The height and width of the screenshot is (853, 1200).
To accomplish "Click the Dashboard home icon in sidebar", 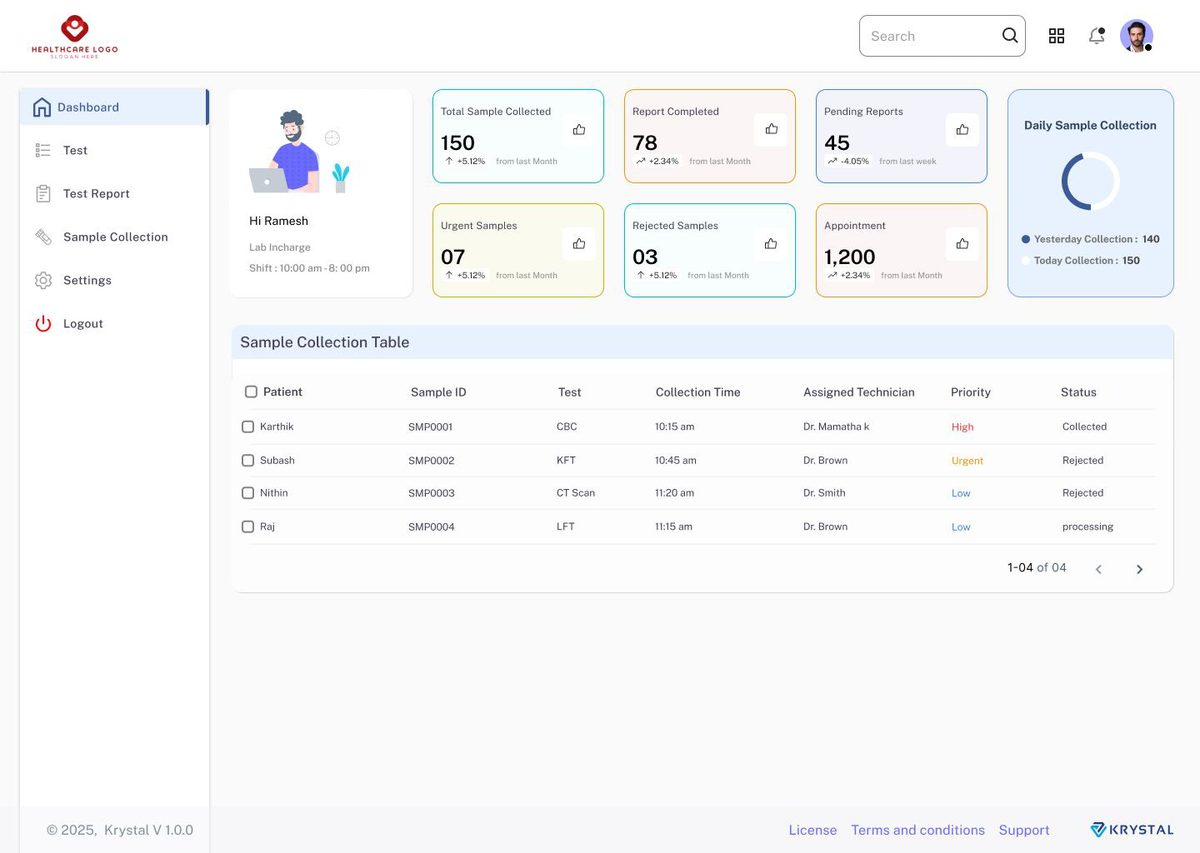I will pos(42,107).
